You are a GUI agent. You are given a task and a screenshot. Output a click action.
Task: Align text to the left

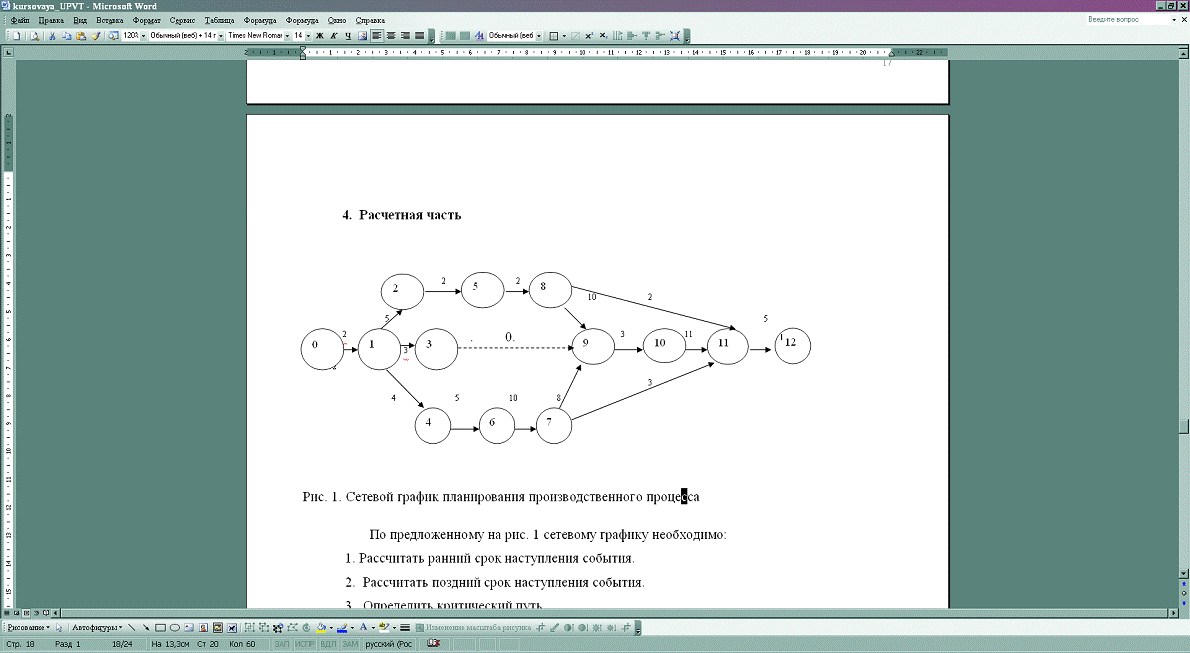(376, 36)
